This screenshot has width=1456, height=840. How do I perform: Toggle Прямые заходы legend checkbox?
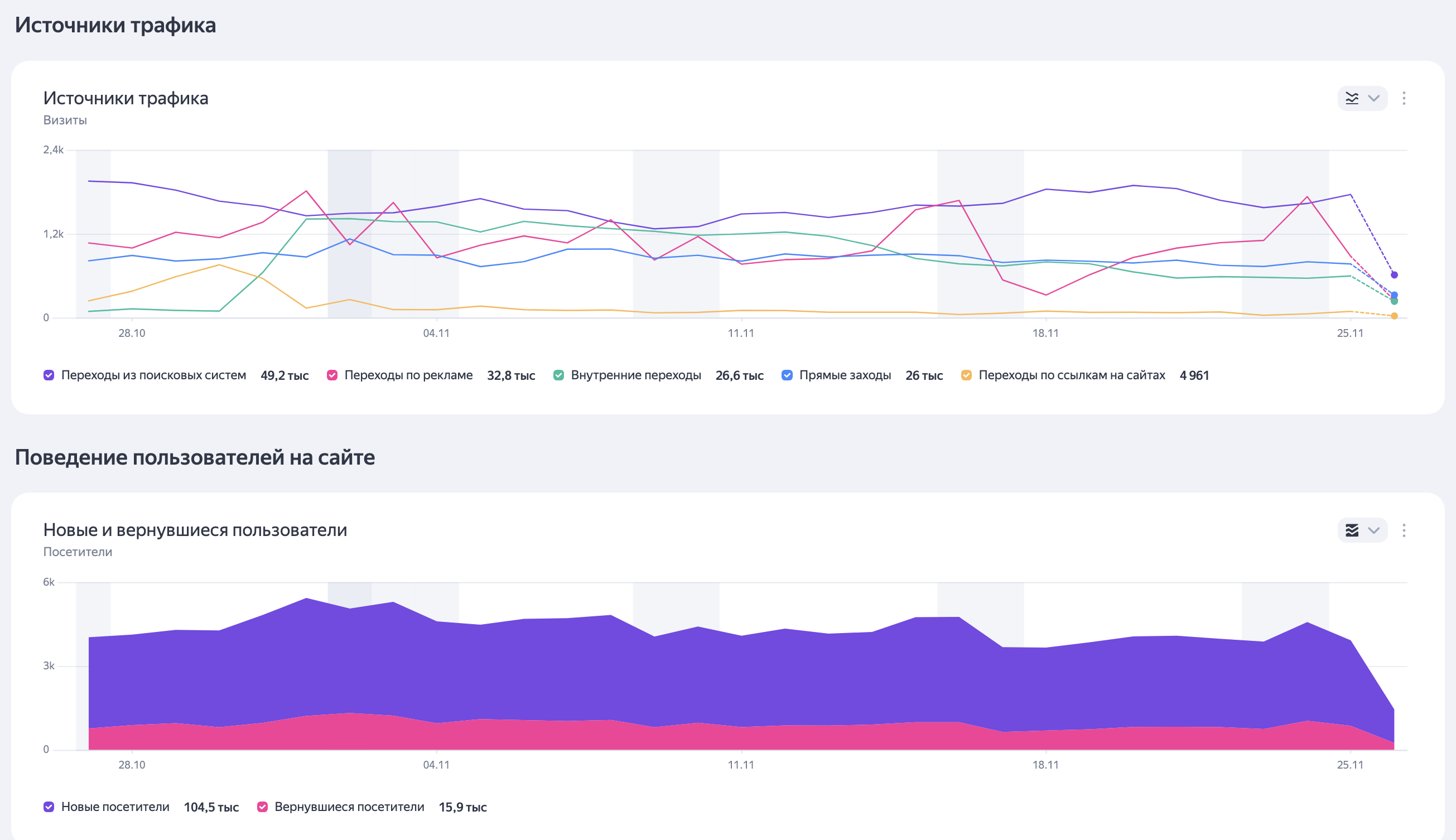click(787, 375)
